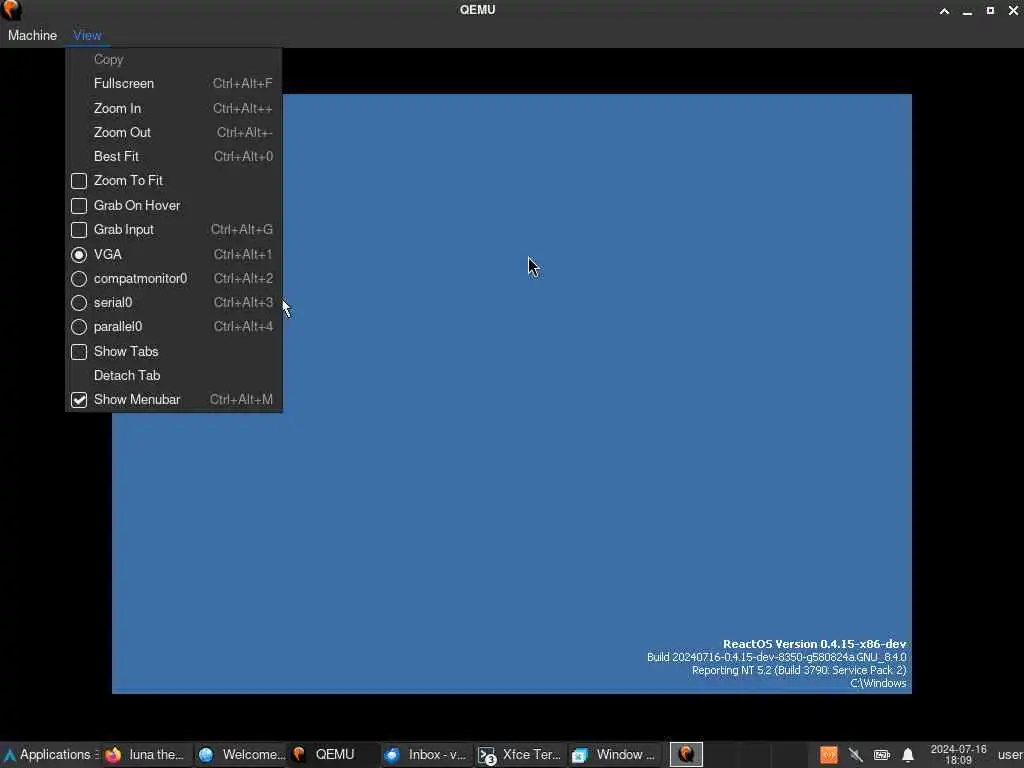Enable Grab On Hover checkbox
This screenshot has height=768, width=1024.
tap(79, 206)
